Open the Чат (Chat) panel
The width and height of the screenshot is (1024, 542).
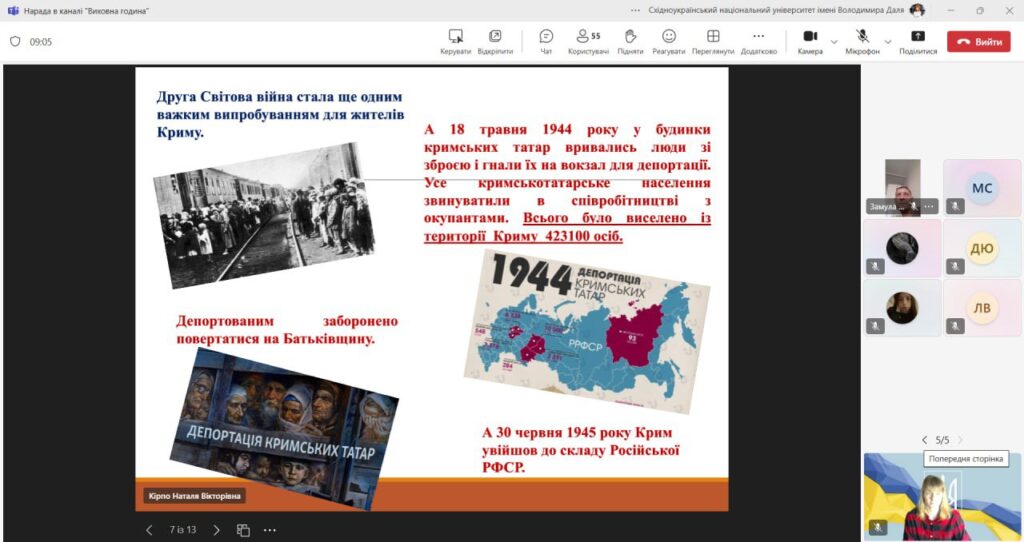pos(546,37)
